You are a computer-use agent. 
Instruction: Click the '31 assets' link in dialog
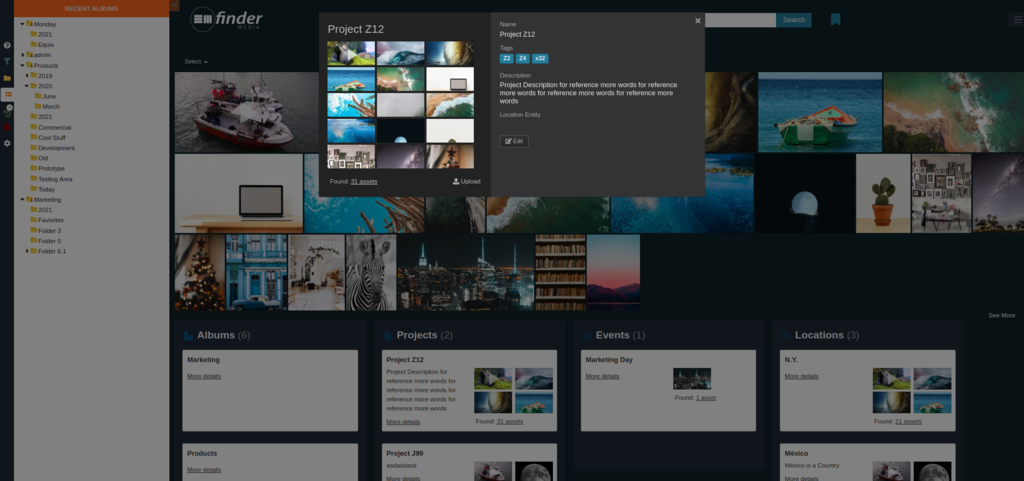[364, 181]
